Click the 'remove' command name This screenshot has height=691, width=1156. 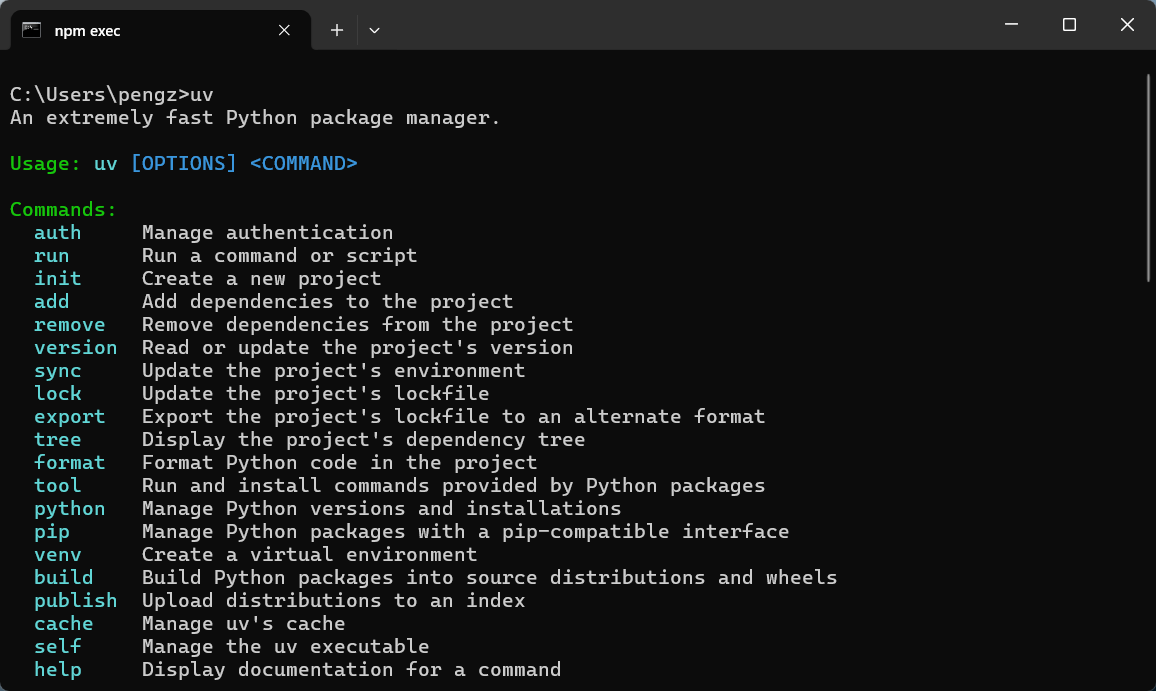(70, 325)
